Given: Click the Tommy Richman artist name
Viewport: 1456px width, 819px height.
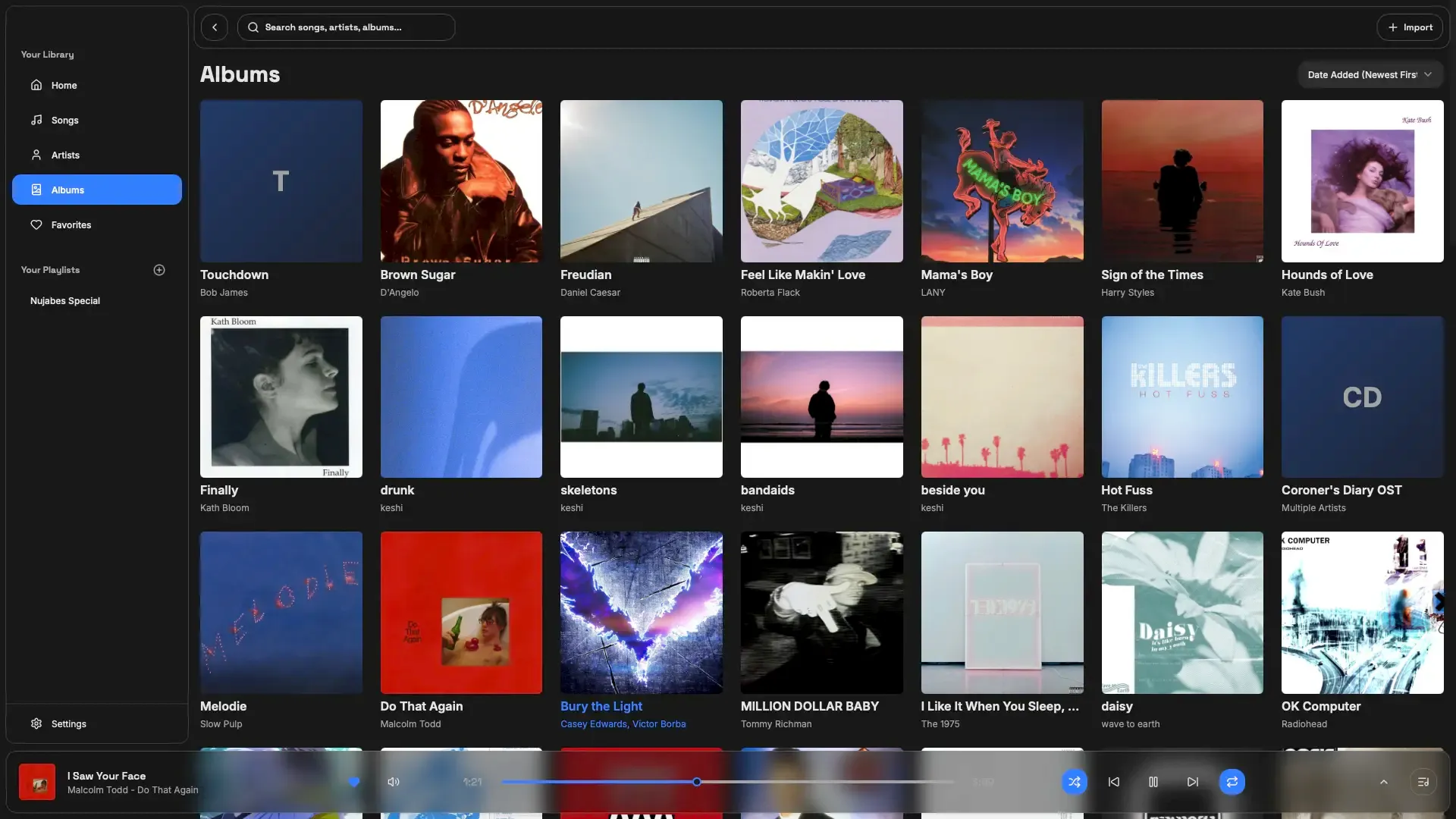Looking at the screenshot, I should click(776, 724).
